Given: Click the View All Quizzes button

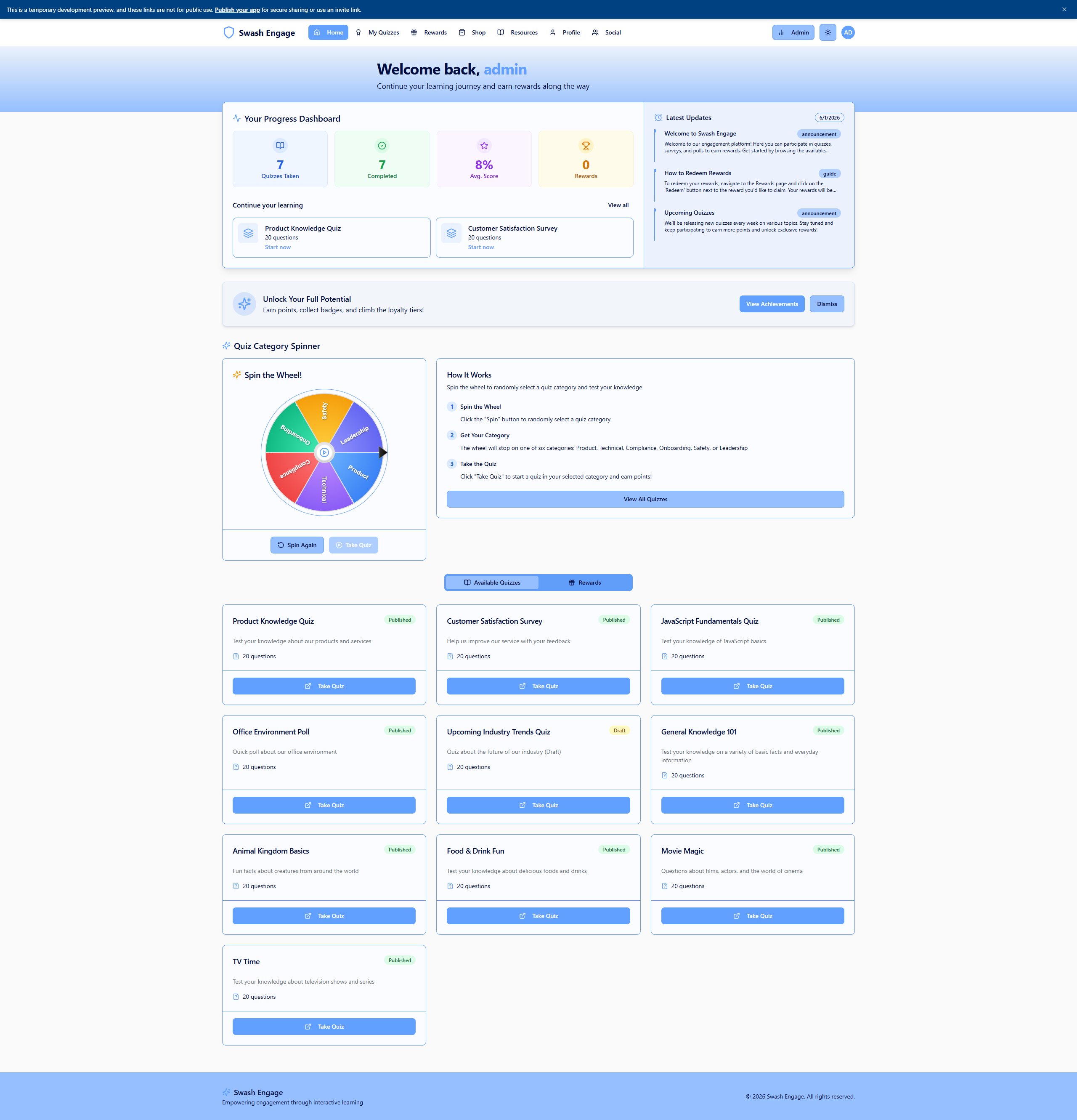Looking at the screenshot, I should [645, 500].
